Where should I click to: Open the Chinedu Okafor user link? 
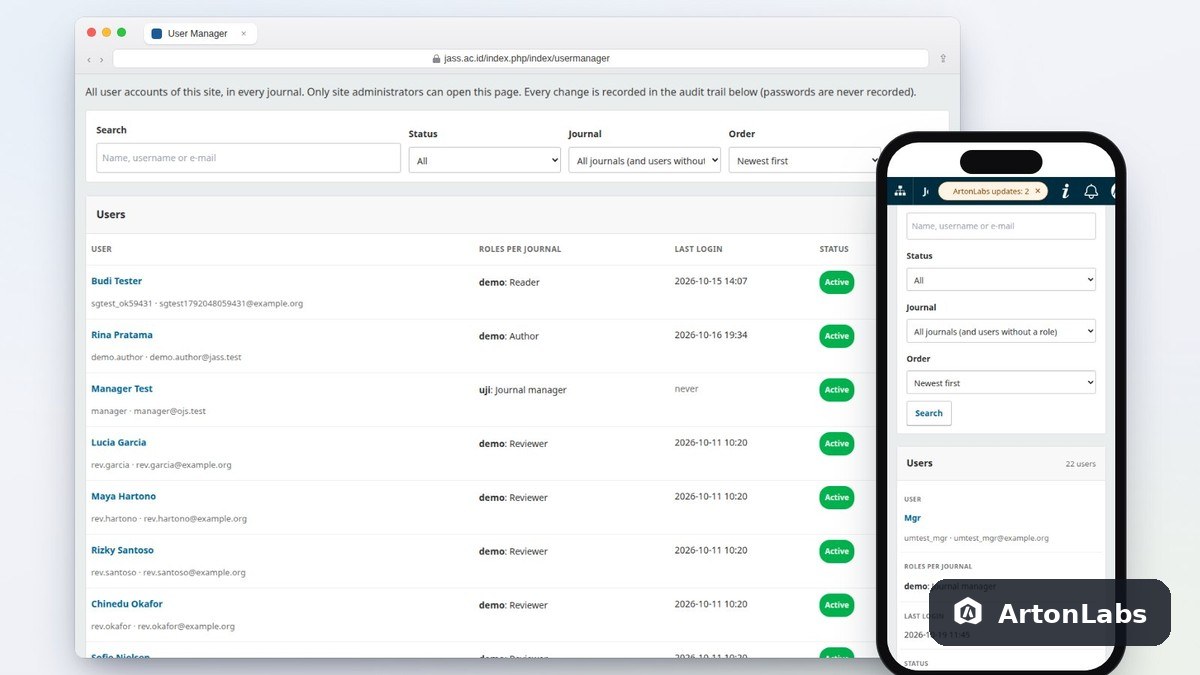[x=127, y=604]
